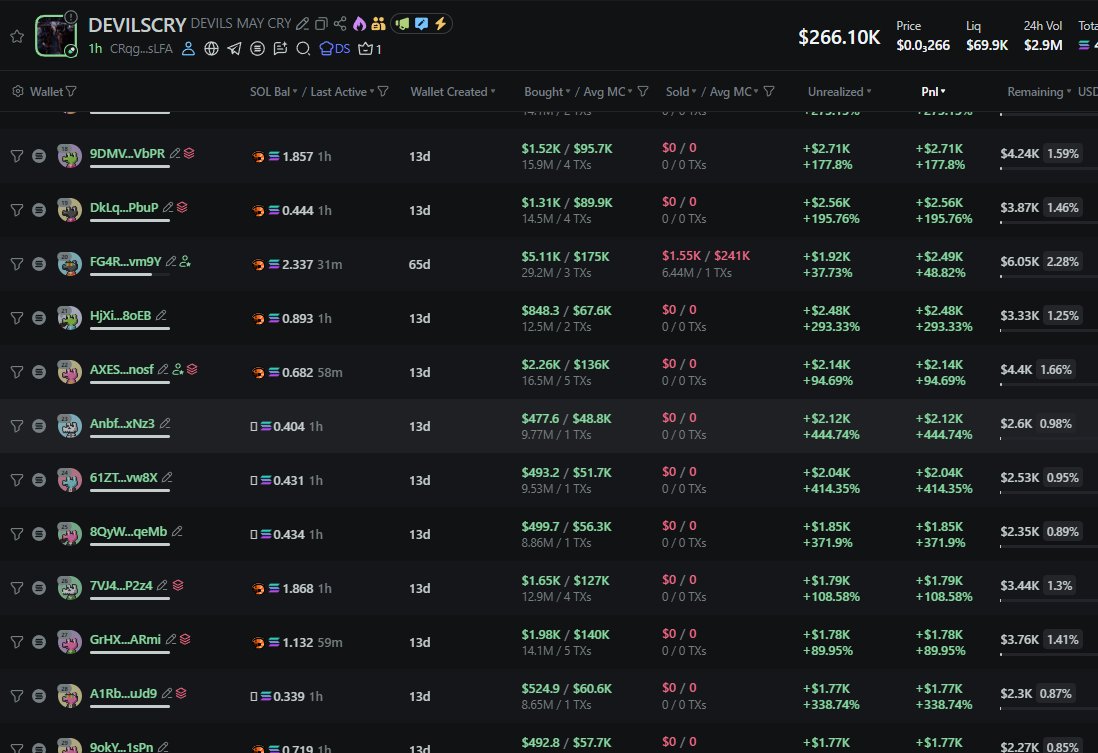
Task: Click the share icon beside DEVILS MAY CRY
Action: [340, 24]
